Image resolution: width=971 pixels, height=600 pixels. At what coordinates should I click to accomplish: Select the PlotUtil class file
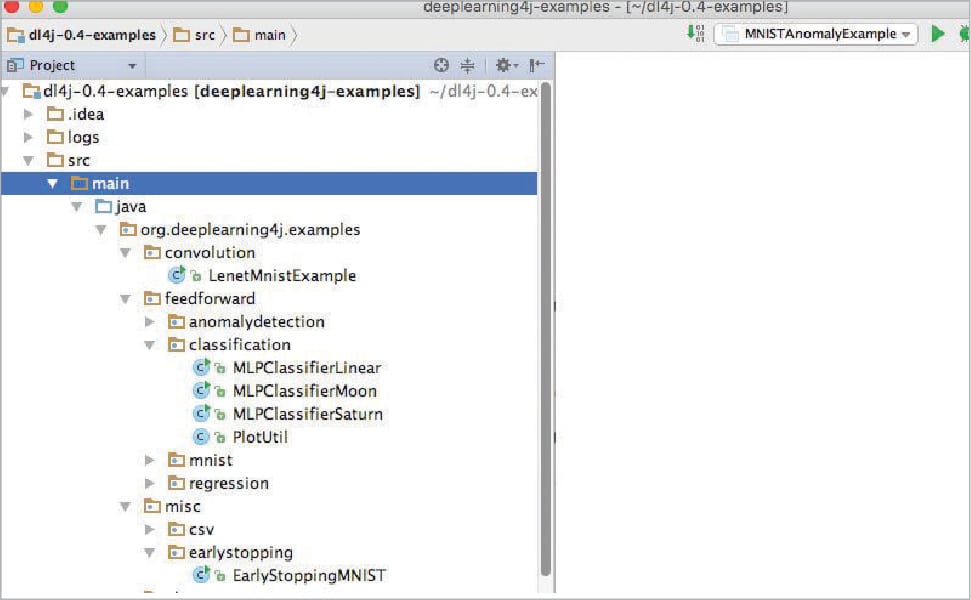point(259,437)
